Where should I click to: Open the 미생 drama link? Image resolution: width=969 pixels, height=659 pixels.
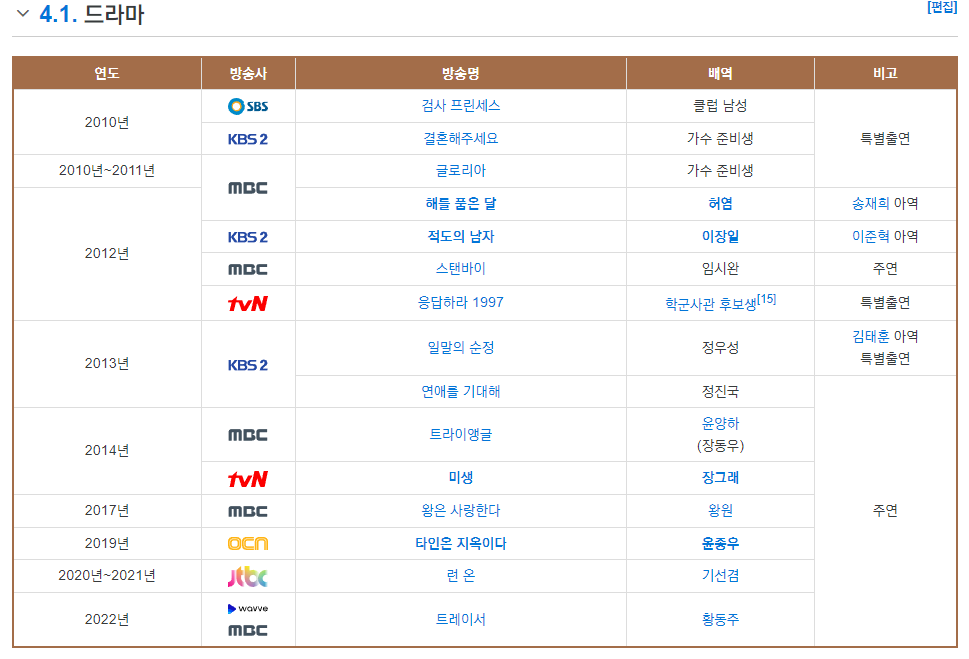(461, 478)
